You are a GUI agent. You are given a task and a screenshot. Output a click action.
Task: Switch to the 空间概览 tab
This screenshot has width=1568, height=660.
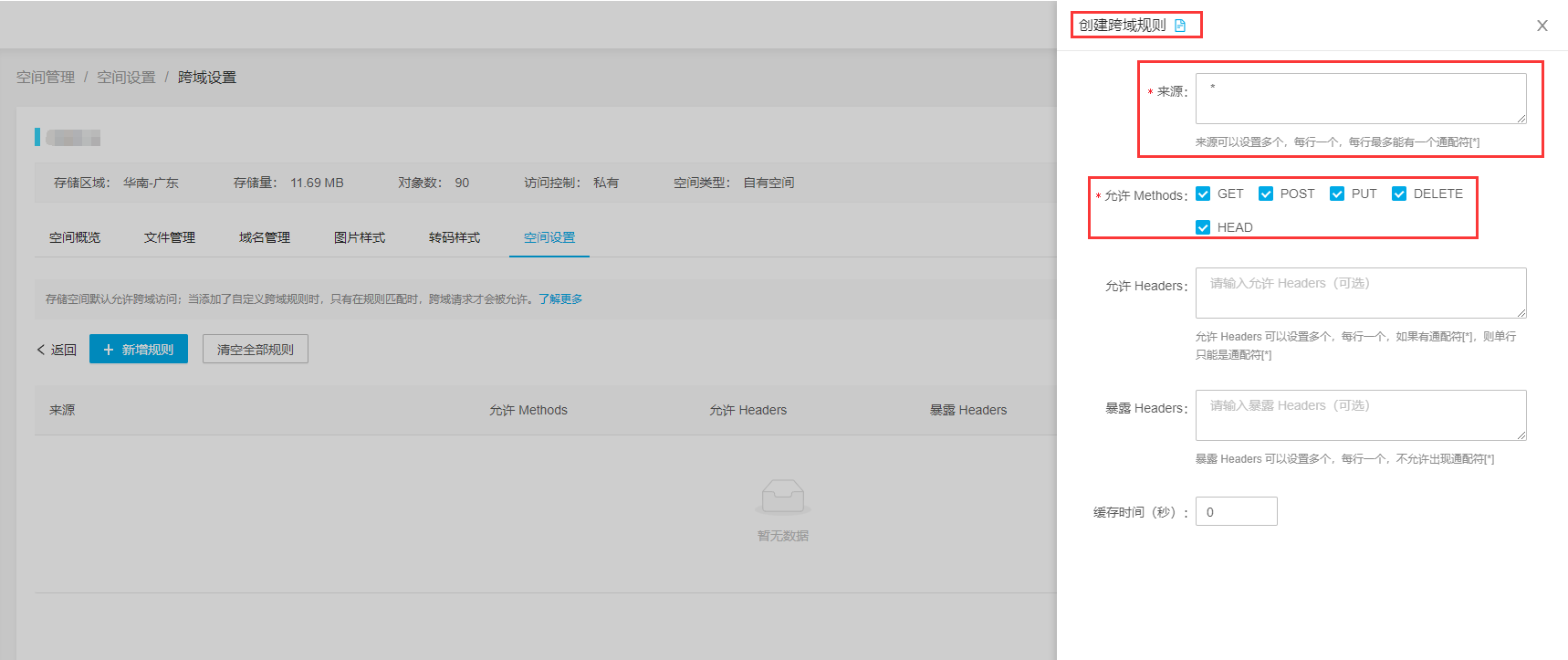point(75,237)
